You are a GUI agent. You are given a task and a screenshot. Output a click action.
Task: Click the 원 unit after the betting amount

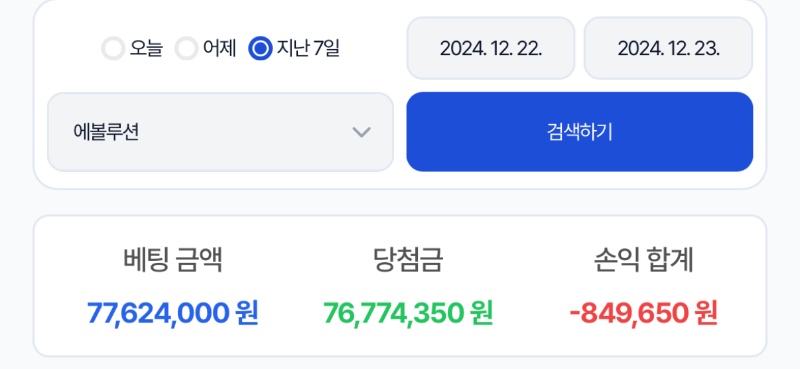pos(247,313)
